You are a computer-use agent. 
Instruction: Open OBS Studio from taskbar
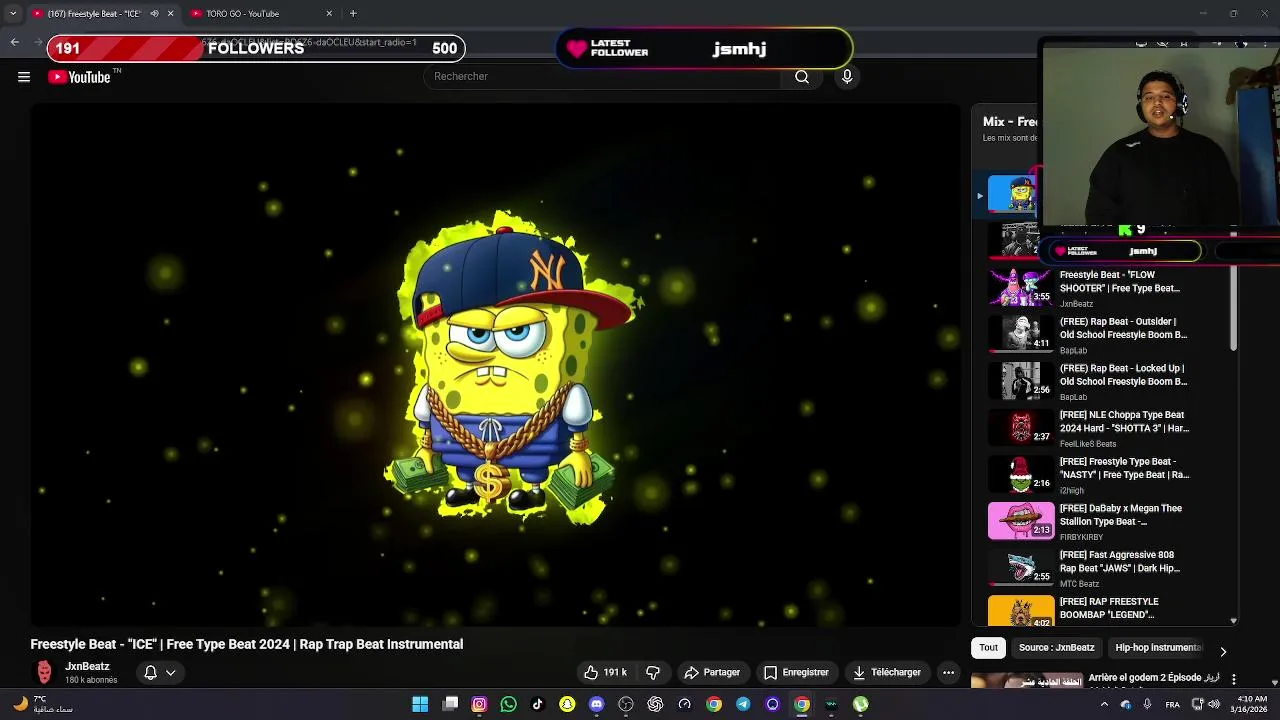[626, 704]
